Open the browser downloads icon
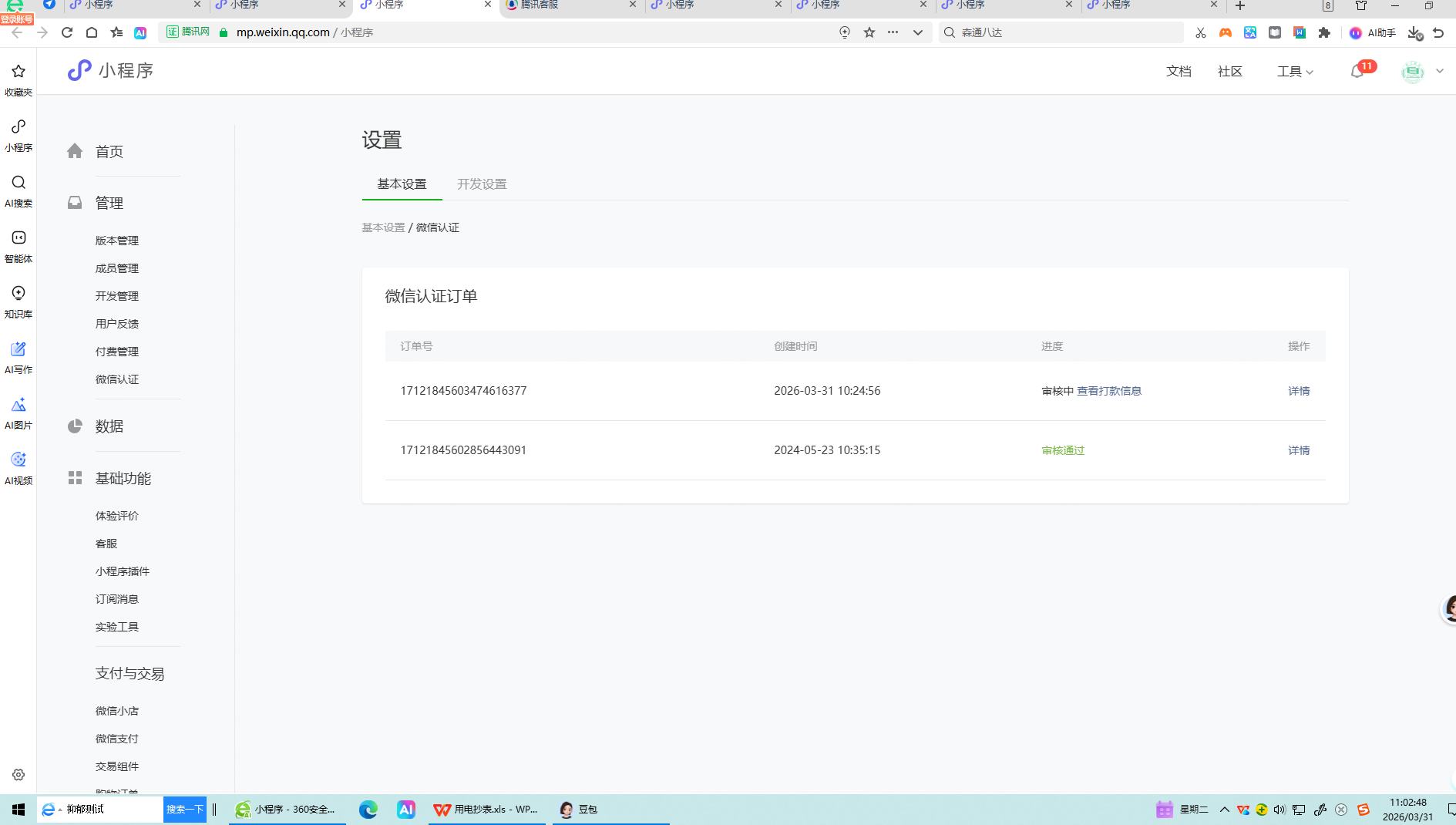Screen dimensions: 1456x825 click(x=1414, y=32)
